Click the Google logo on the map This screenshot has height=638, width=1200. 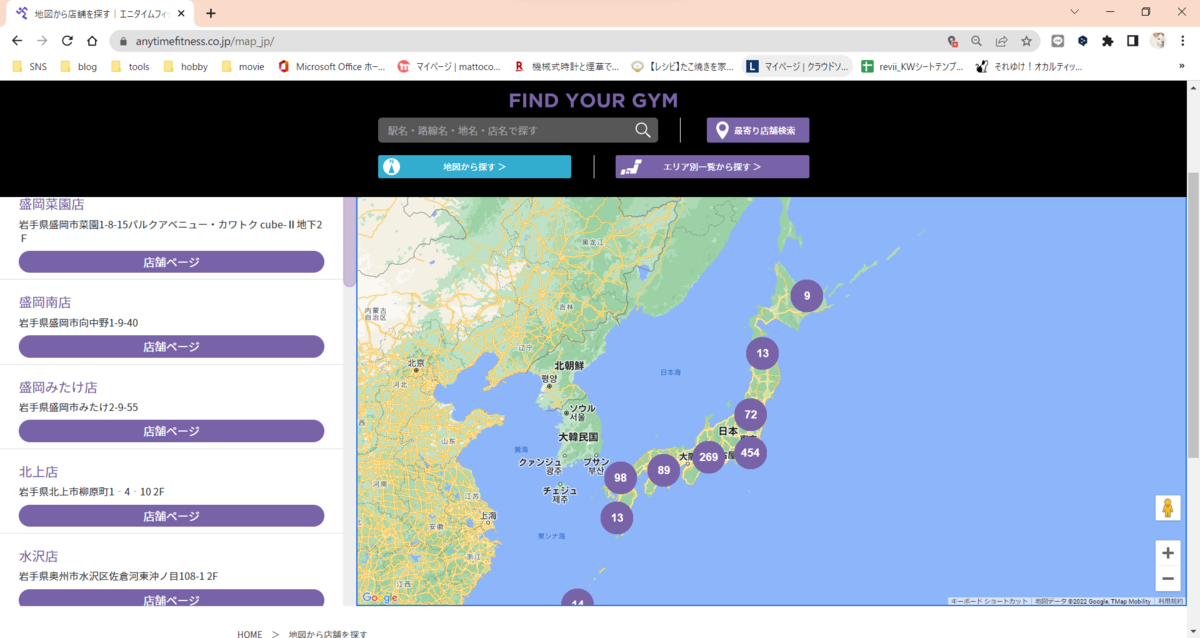pos(380,597)
